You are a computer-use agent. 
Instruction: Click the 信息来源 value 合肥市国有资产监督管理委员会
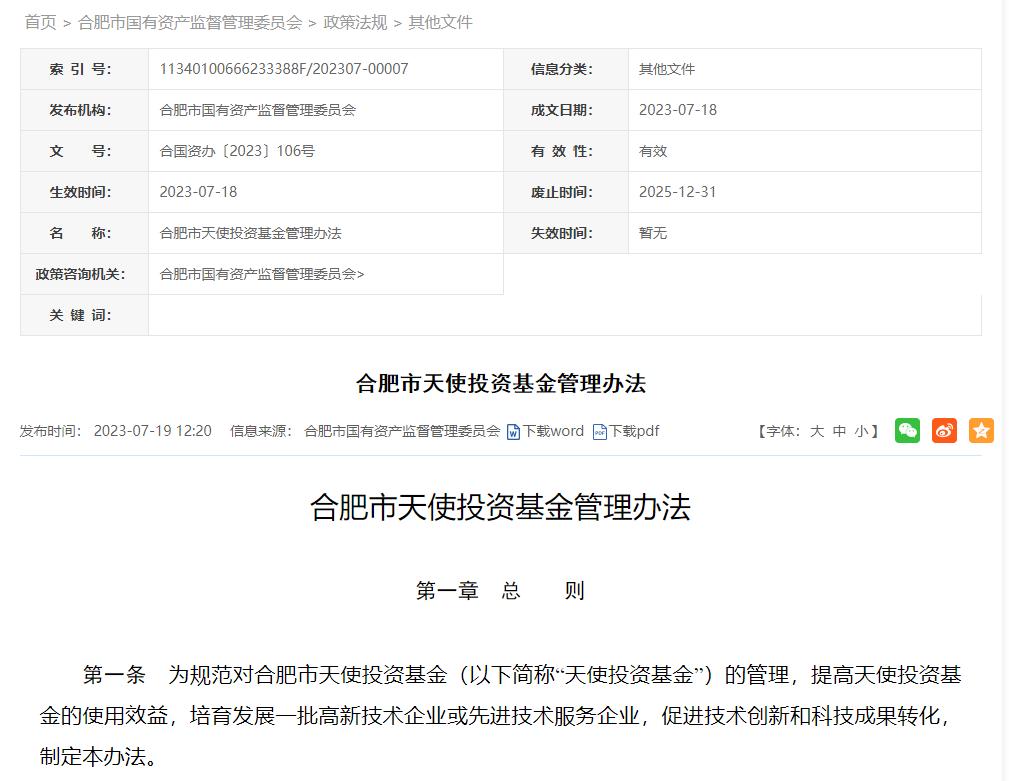pos(402,431)
